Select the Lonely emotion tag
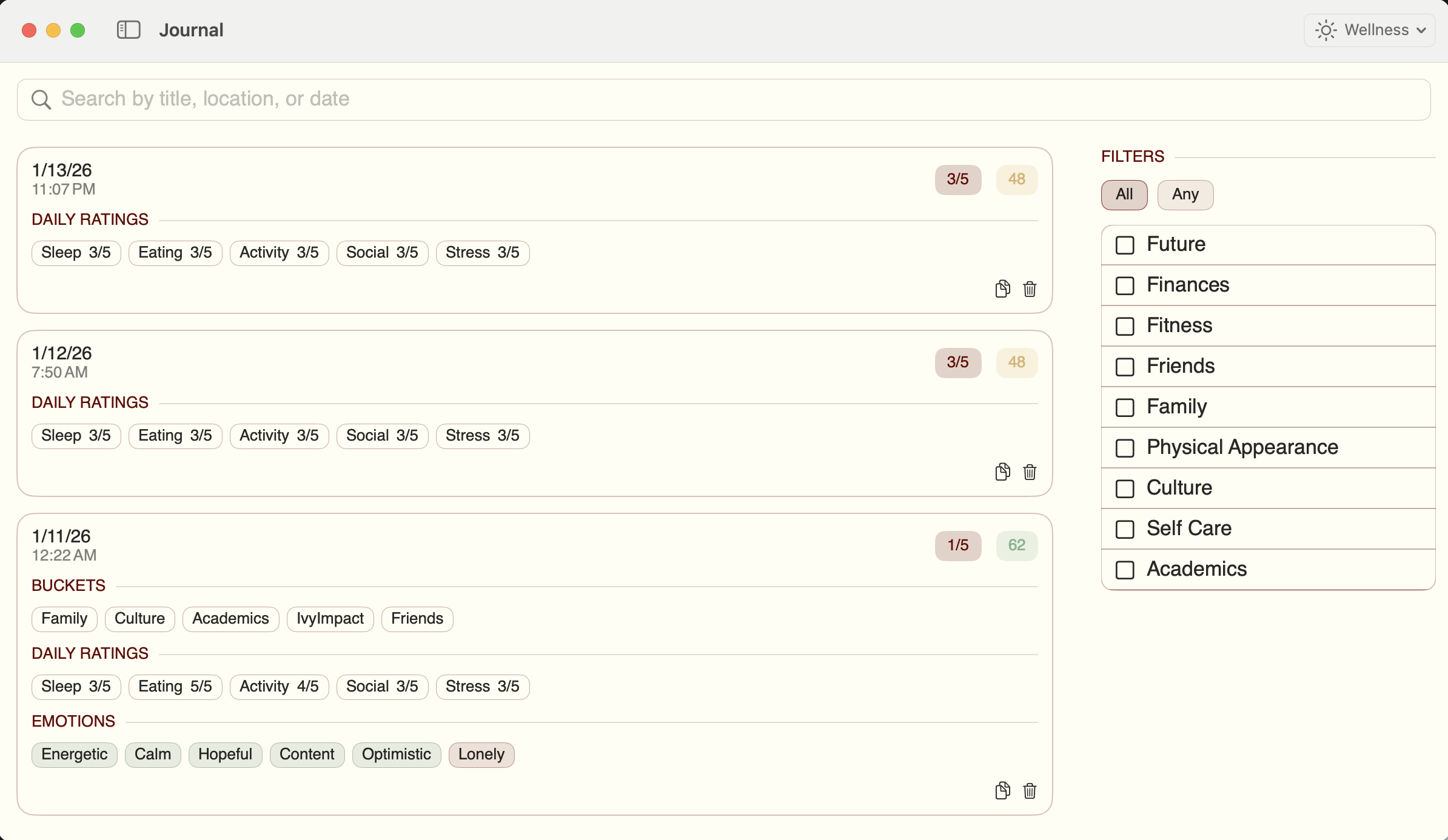This screenshot has height=840, width=1448. click(x=481, y=755)
